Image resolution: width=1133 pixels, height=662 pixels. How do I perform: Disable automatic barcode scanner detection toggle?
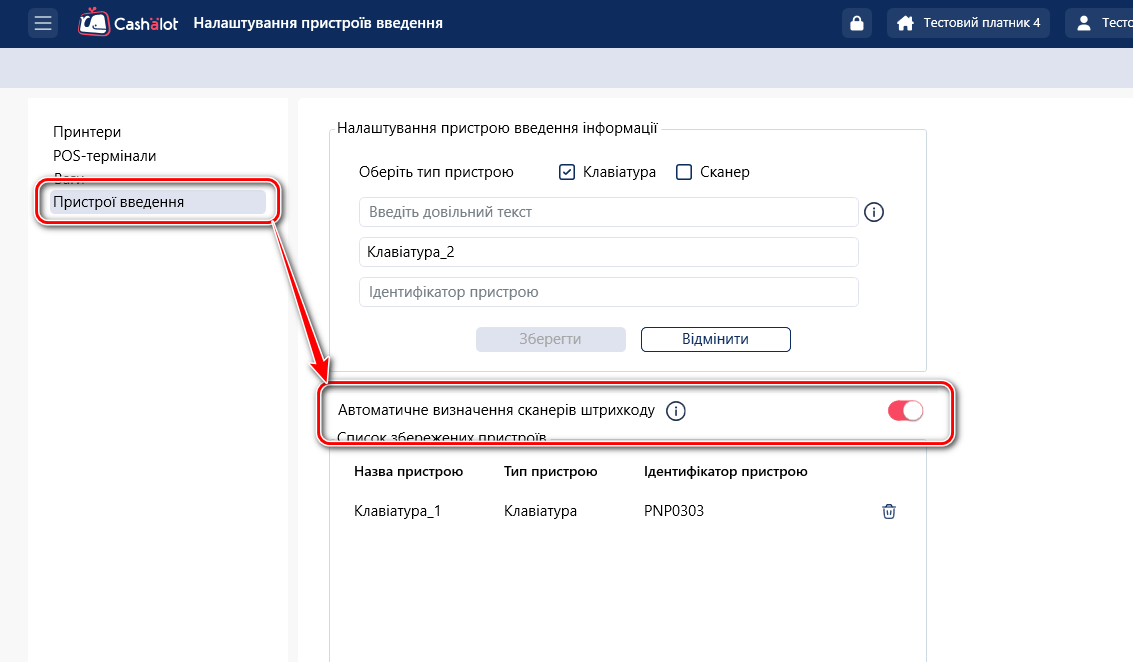pyautogui.click(x=905, y=410)
